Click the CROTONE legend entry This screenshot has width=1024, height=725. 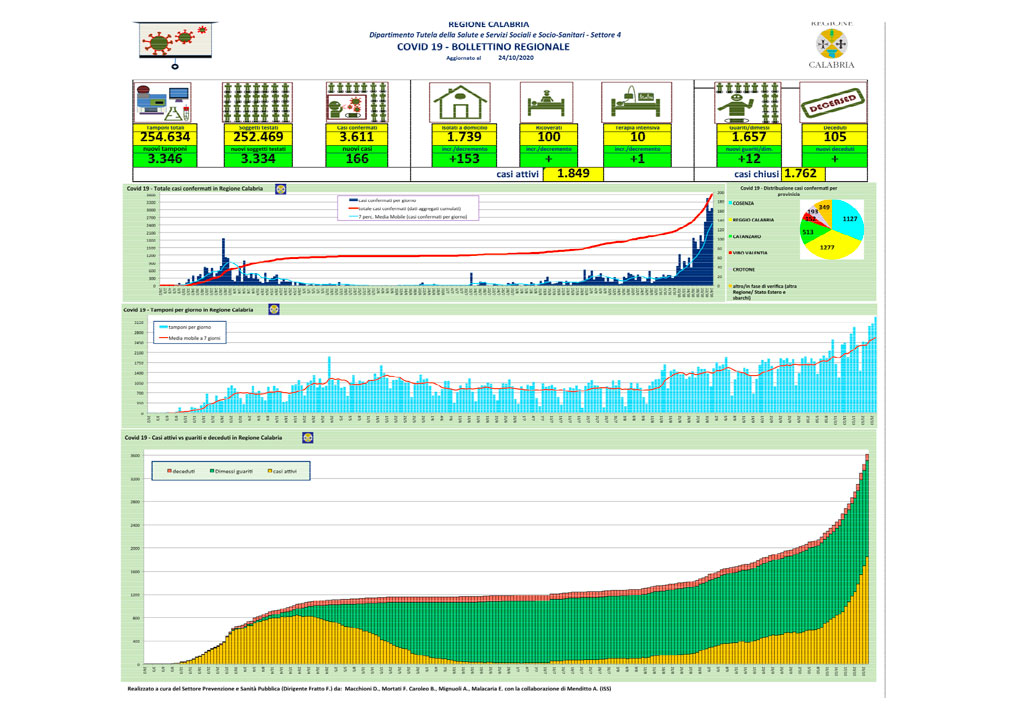click(744, 269)
